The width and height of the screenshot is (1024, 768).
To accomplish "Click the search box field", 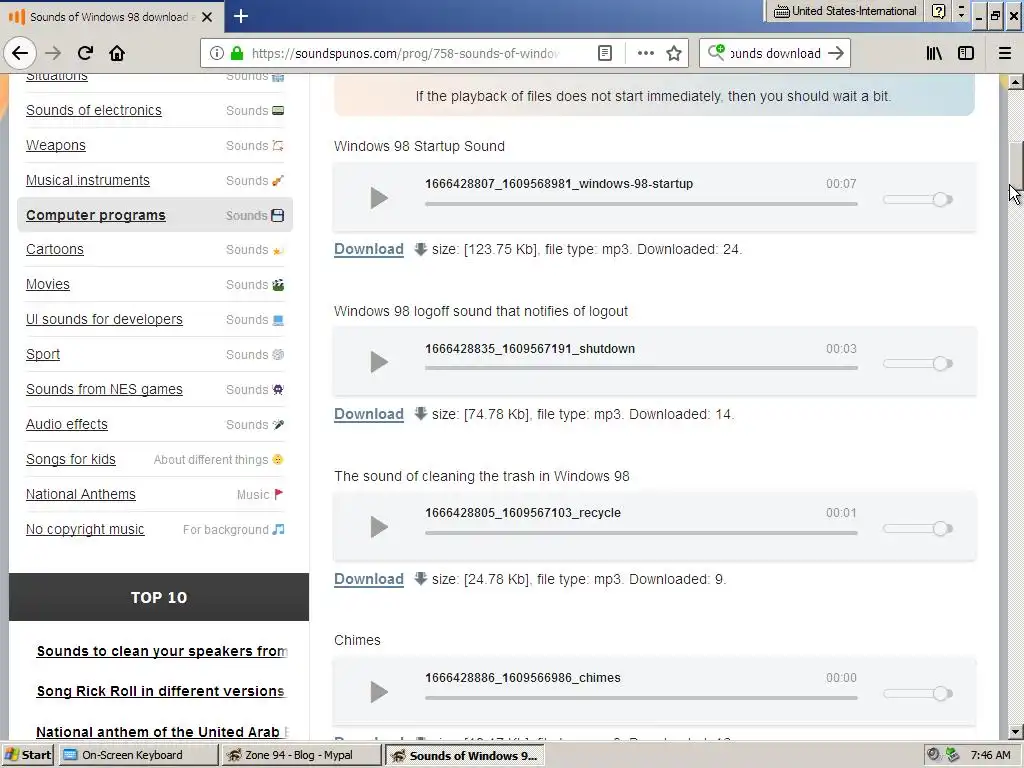I will pyautogui.click(x=775, y=54).
